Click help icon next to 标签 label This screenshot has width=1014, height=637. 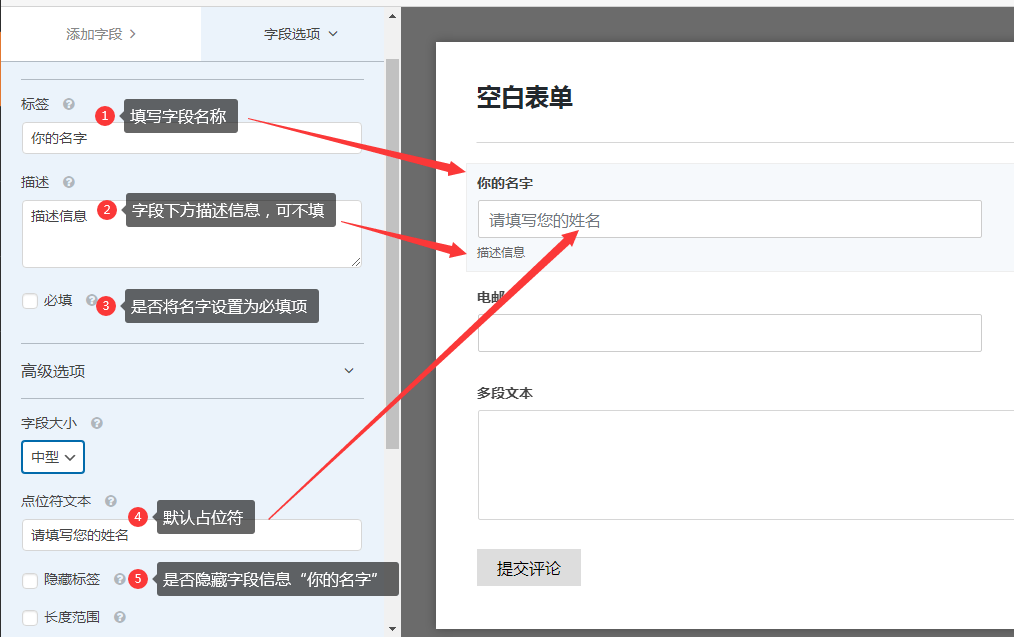pos(69,104)
